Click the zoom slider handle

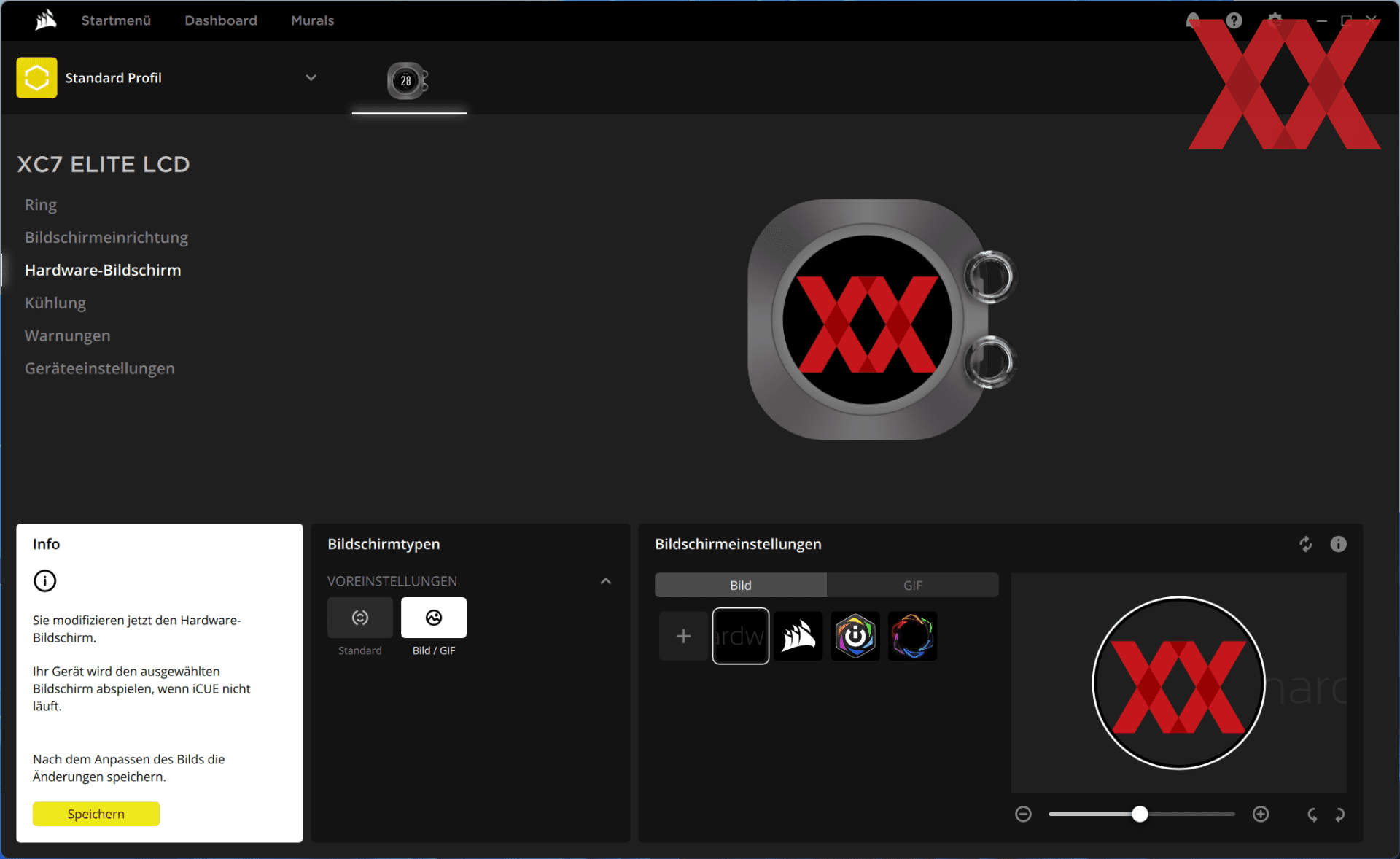click(1140, 814)
